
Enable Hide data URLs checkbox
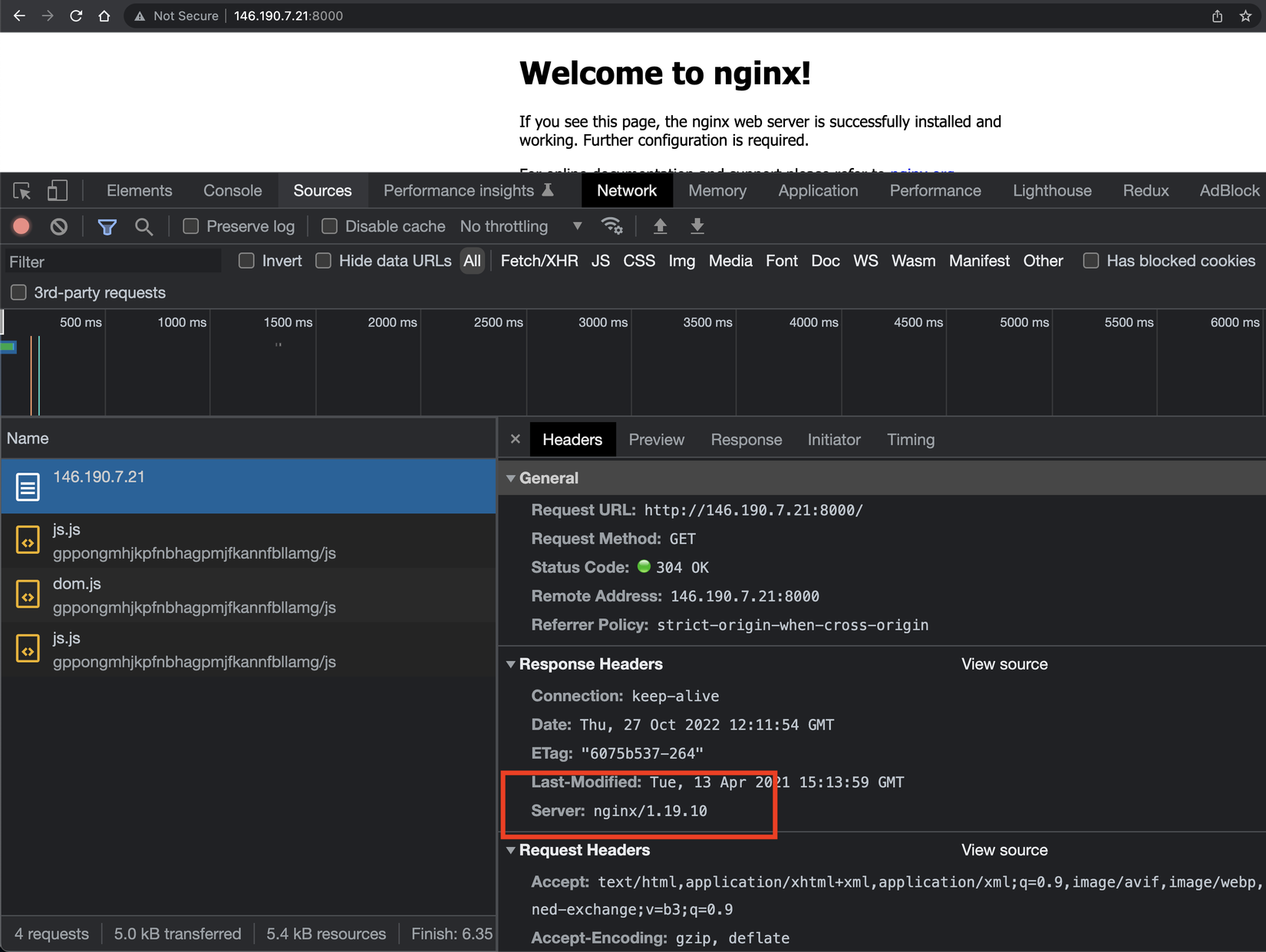pos(324,261)
